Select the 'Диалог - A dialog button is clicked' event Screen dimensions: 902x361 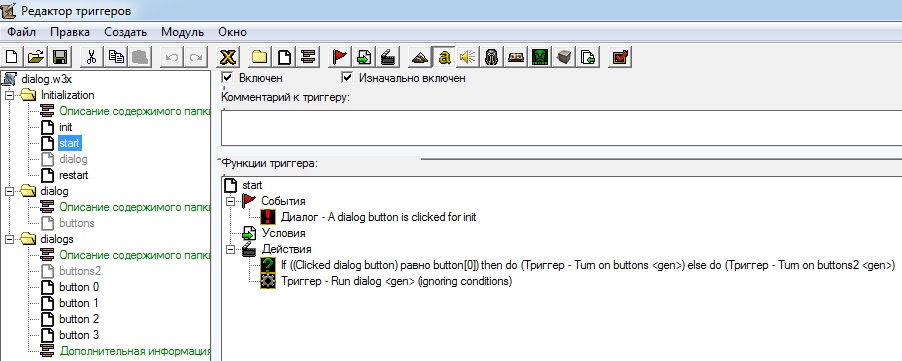click(x=379, y=217)
